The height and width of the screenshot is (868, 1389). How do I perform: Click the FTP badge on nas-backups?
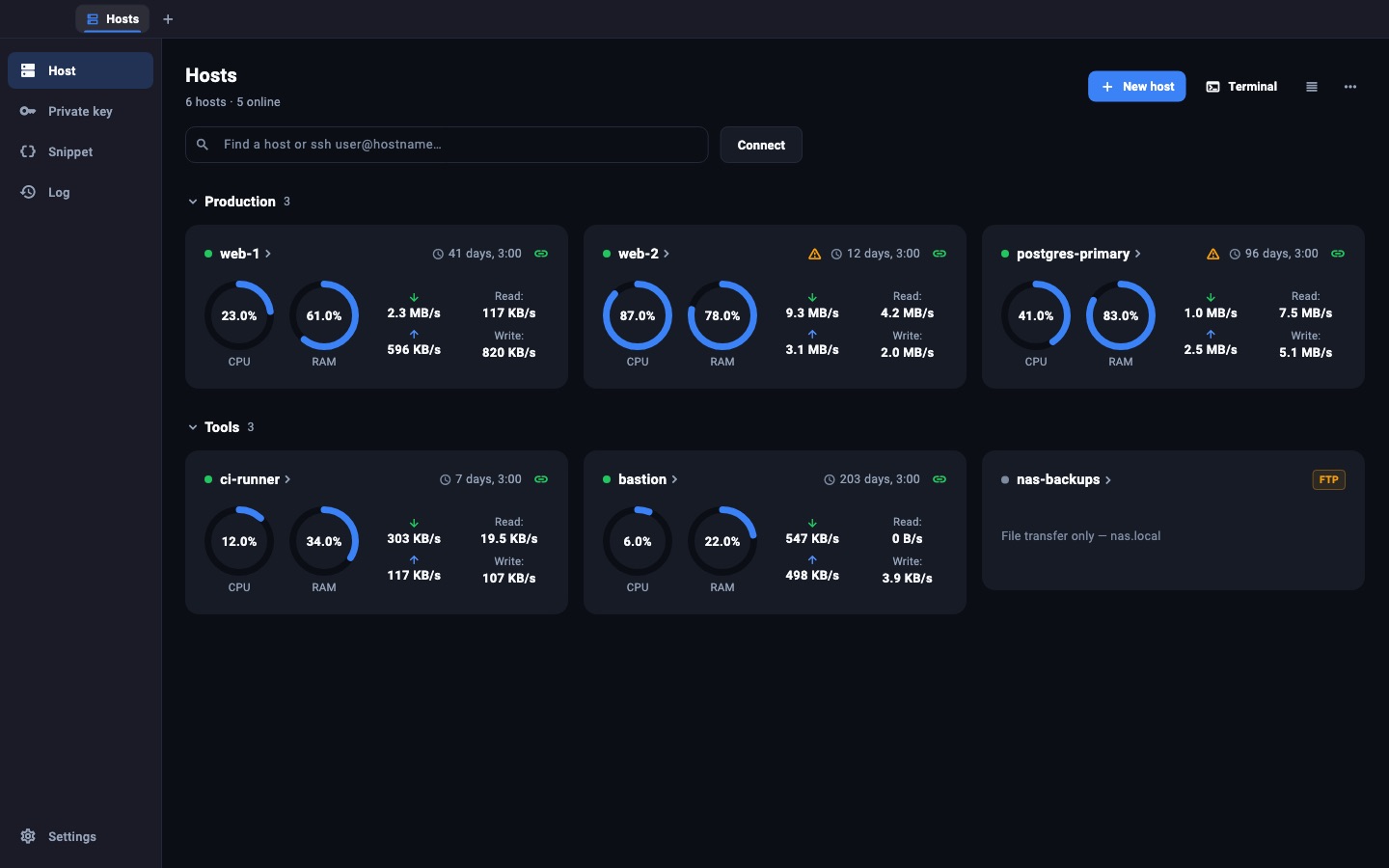click(1328, 479)
